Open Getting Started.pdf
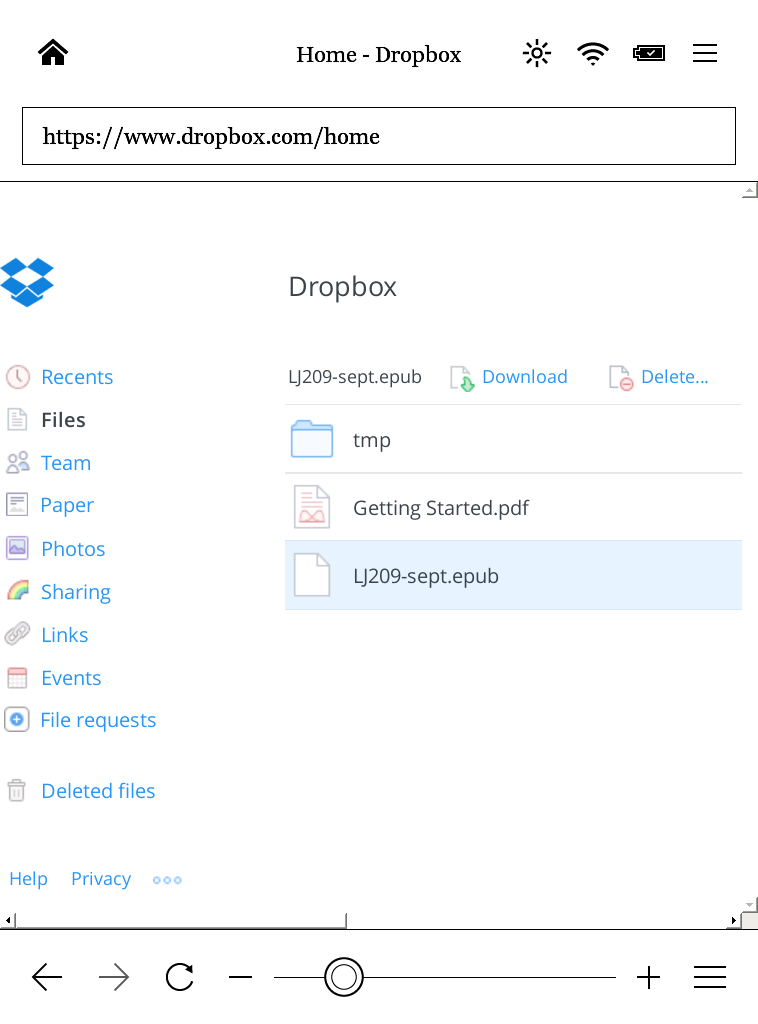 [x=513, y=507]
